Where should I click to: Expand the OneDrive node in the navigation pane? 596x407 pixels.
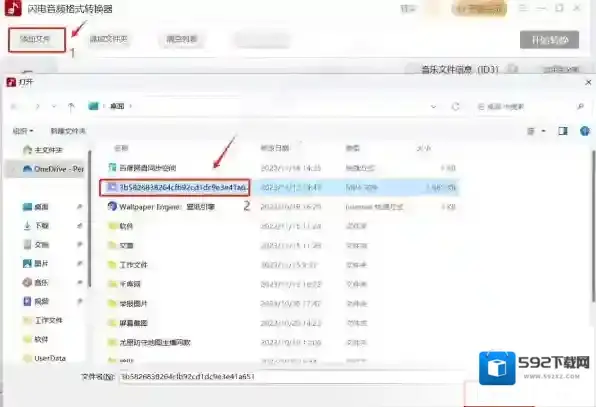pos(14,169)
